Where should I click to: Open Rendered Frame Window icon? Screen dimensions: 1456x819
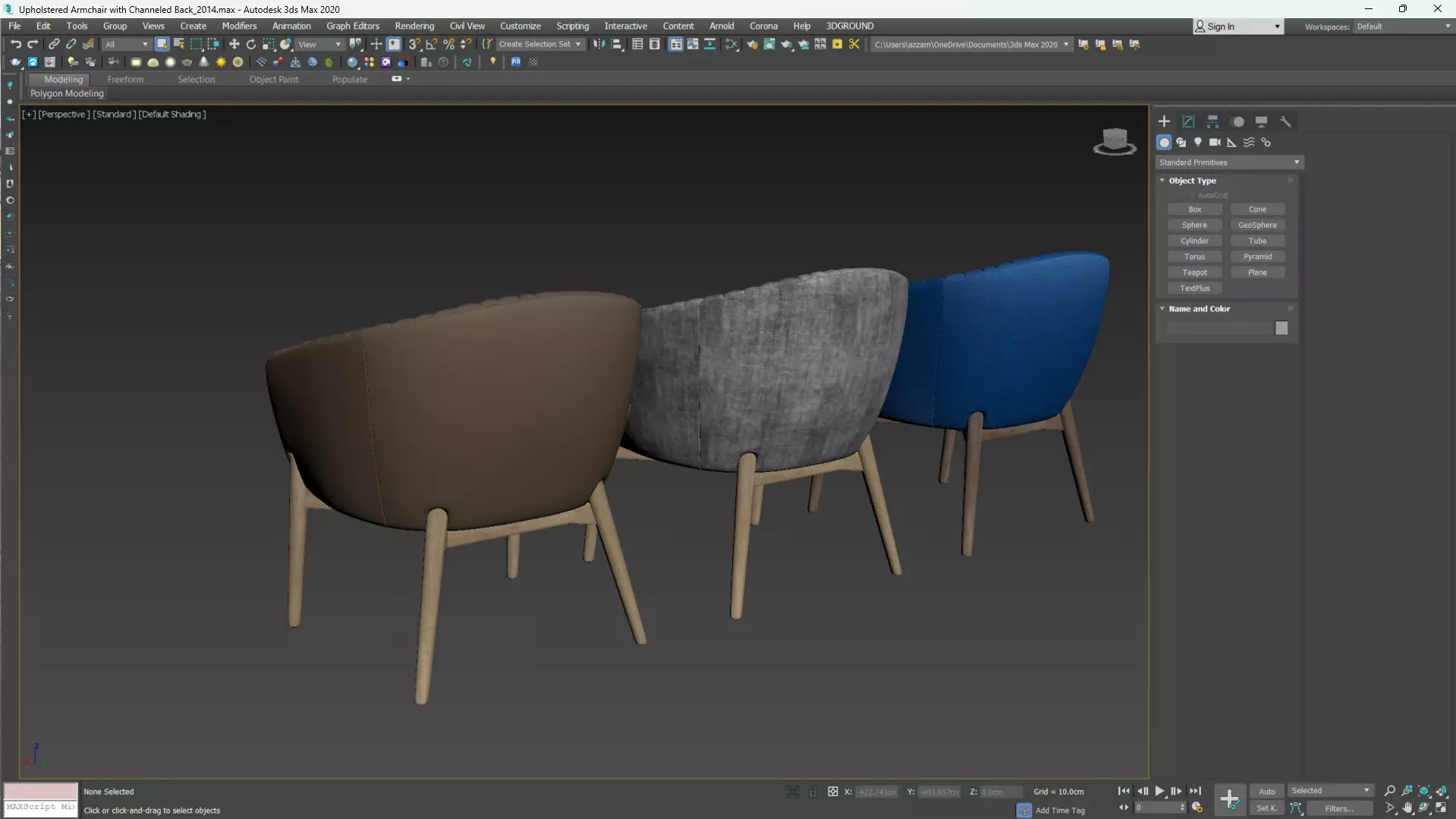pos(769,44)
